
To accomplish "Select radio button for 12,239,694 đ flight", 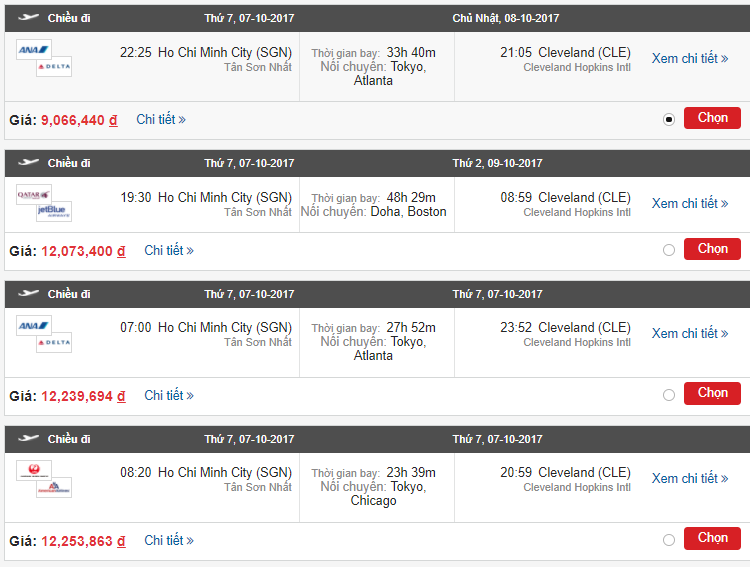I will [669, 395].
